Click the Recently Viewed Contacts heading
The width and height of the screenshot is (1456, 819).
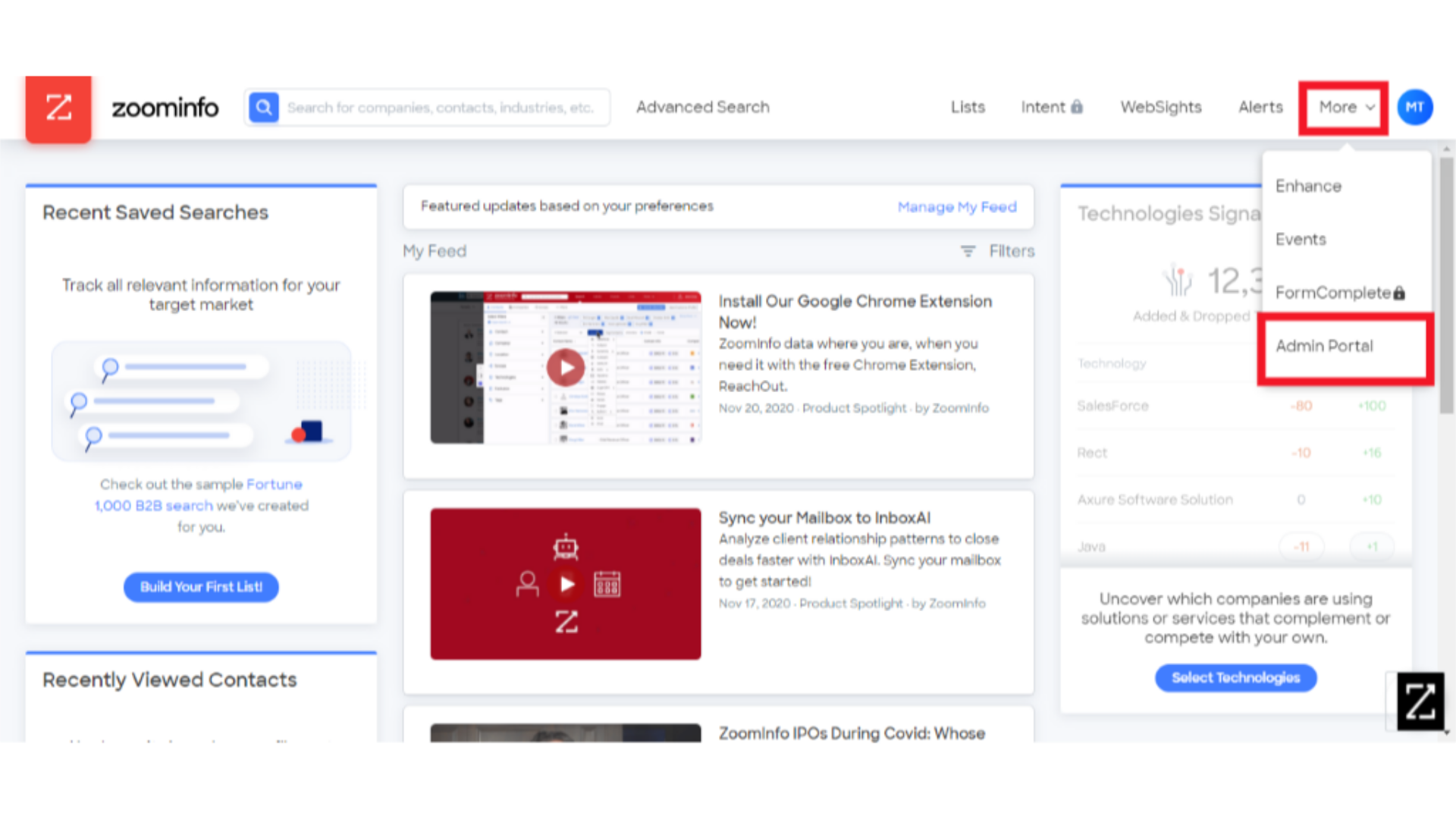[170, 680]
